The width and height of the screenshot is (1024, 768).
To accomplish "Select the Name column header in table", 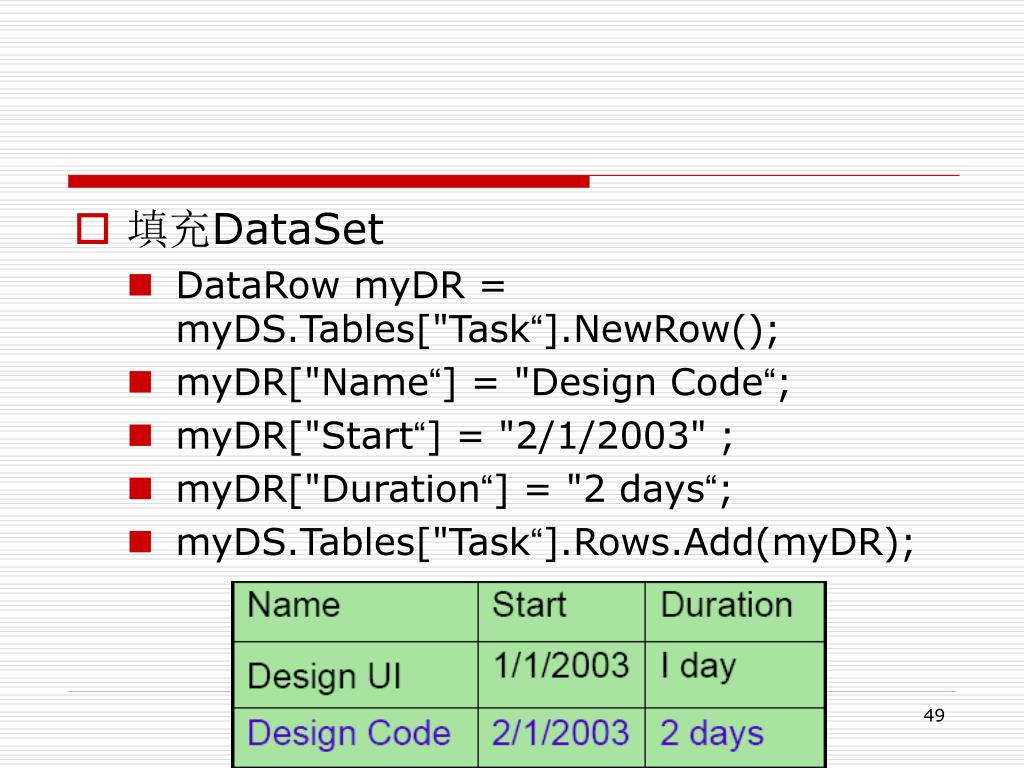I will (294, 605).
